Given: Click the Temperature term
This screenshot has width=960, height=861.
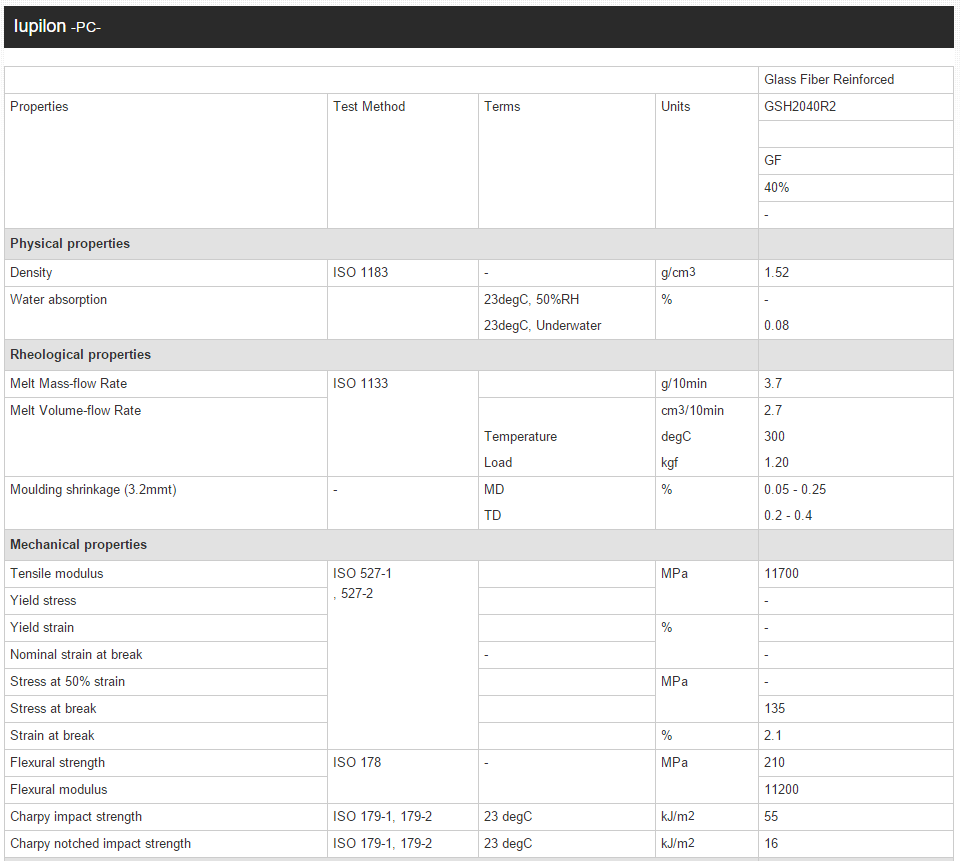Looking at the screenshot, I should coord(520,437).
